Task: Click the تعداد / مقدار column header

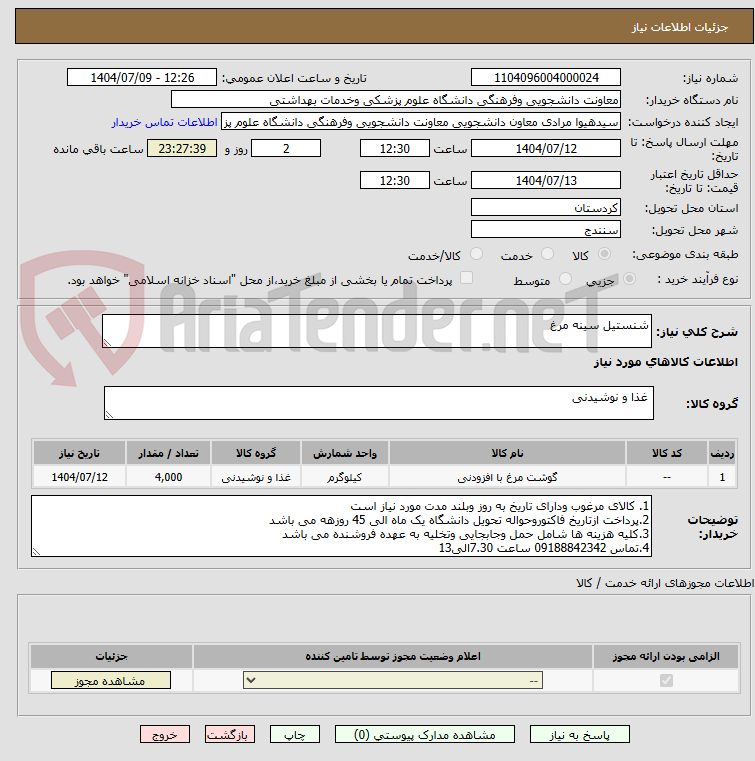Action: point(168,453)
